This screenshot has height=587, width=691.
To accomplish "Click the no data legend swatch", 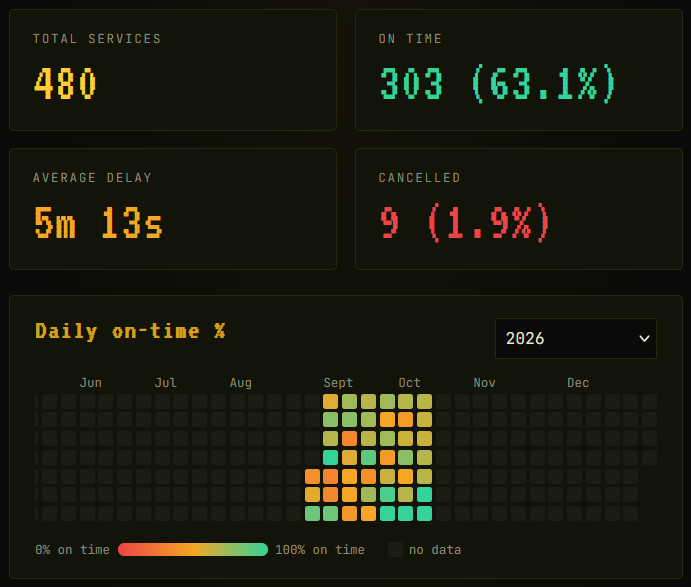I will [395, 550].
